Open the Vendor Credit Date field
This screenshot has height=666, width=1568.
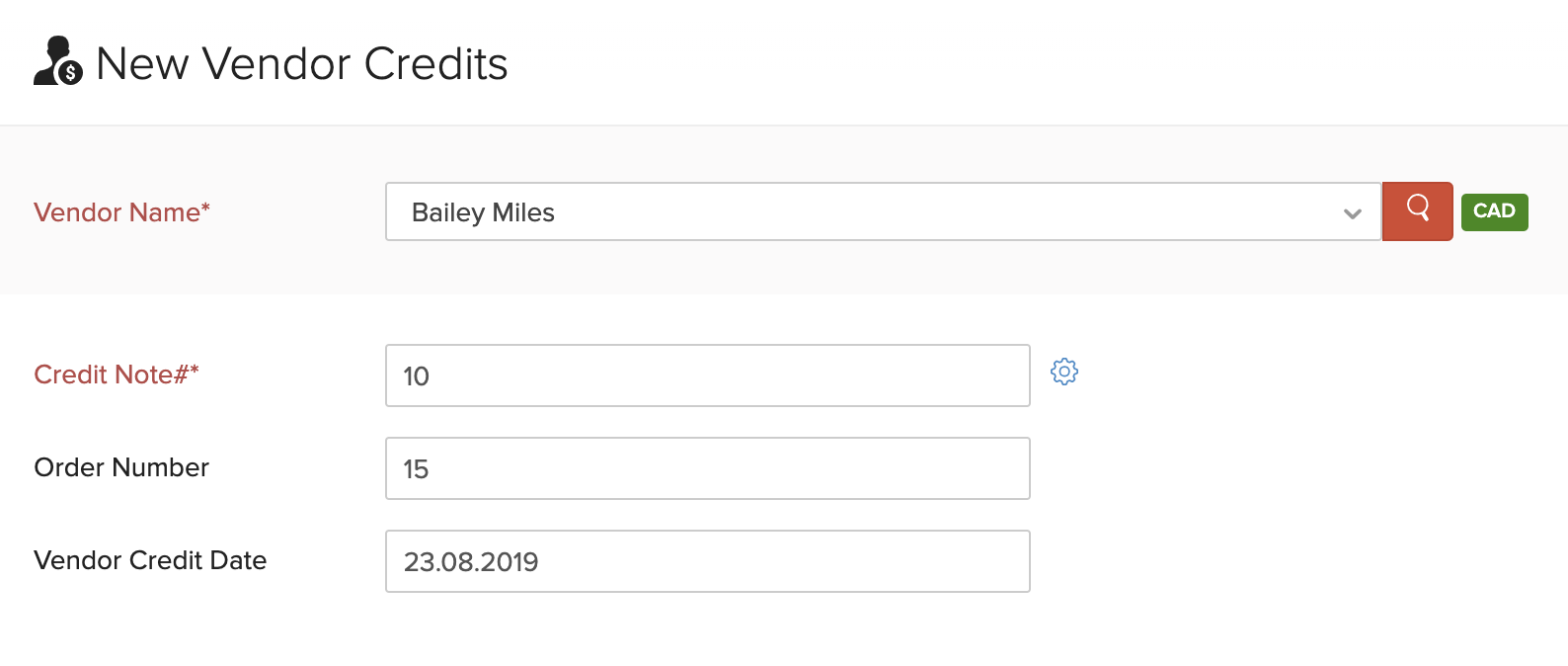tap(707, 561)
